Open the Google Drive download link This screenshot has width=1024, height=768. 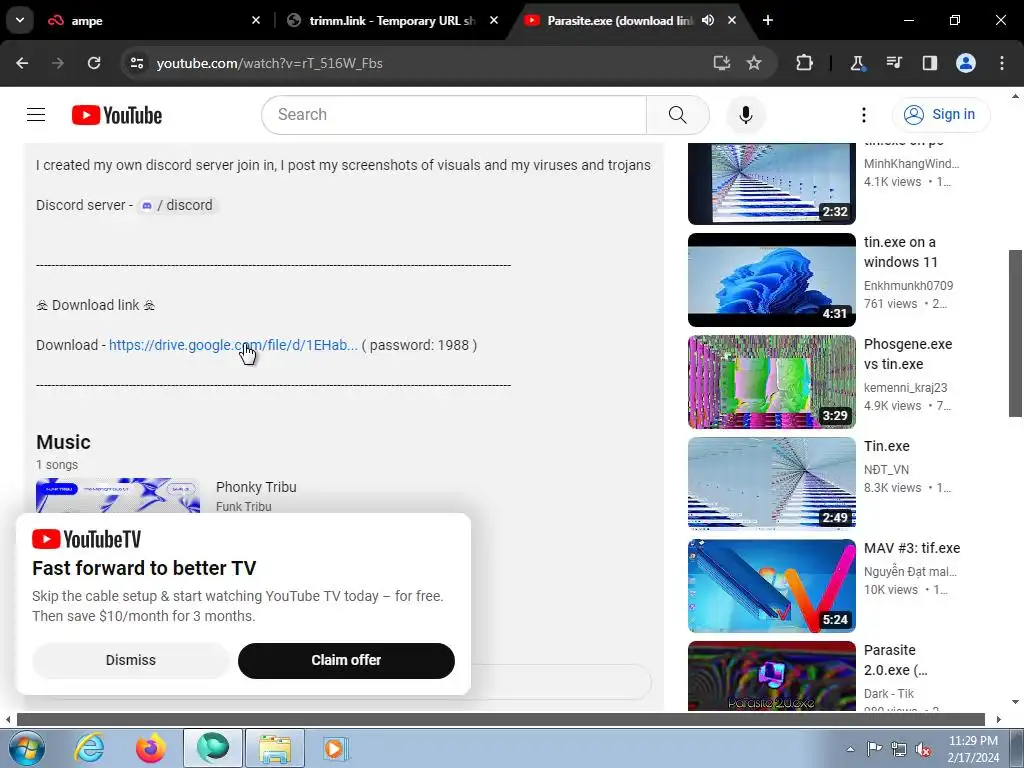(233, 345)
